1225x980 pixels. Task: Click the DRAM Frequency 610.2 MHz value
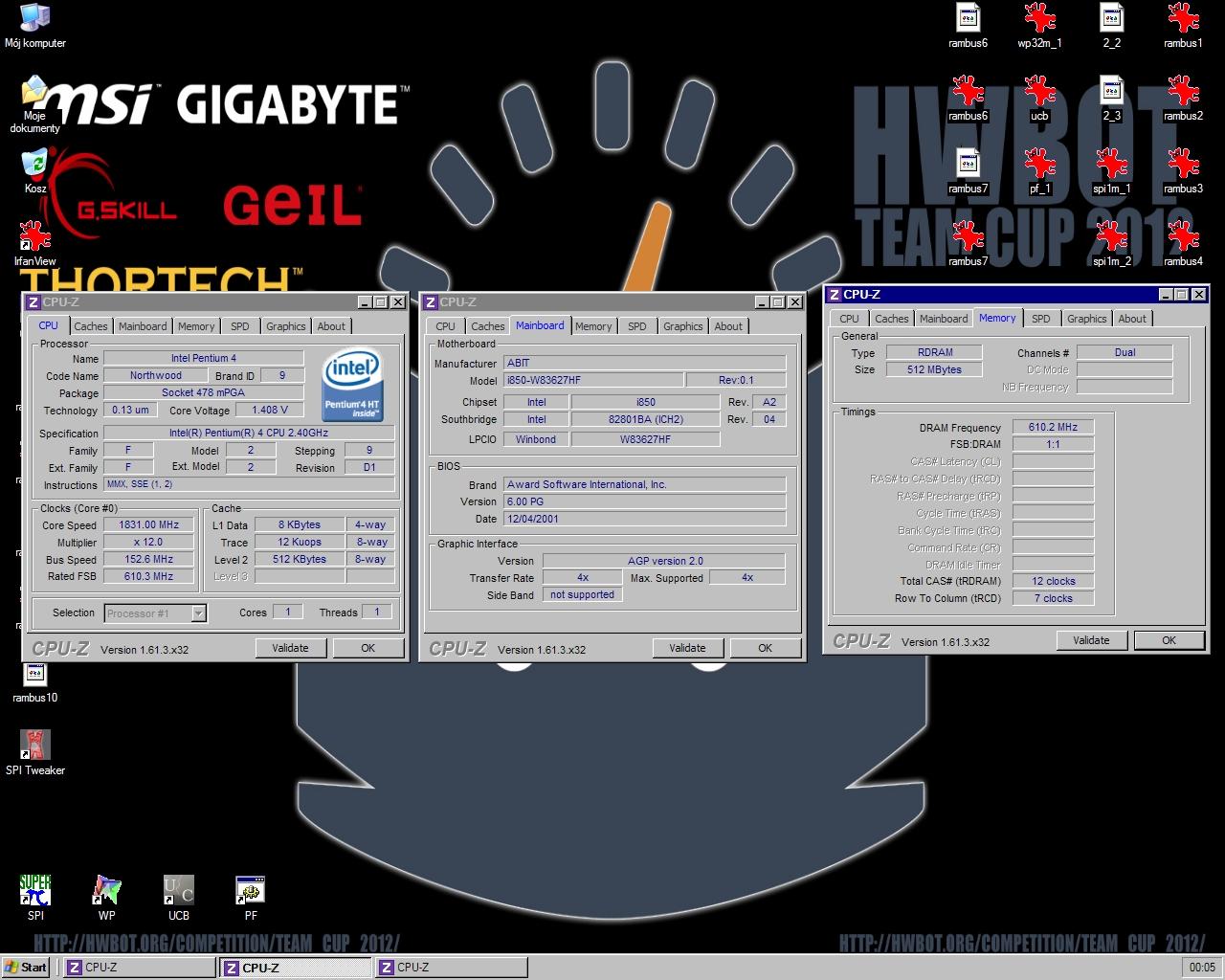pyautogui.click(x=1053, y=428)
